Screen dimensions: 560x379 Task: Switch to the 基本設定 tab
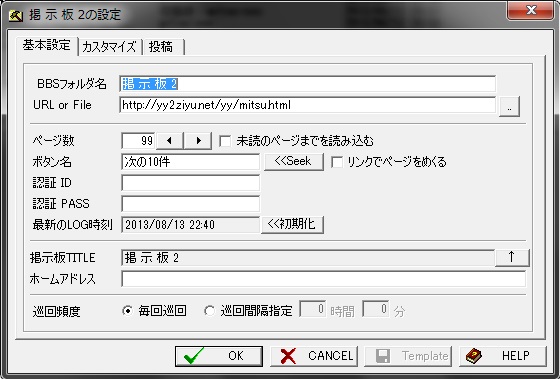pyautogui.click(x=47, y=45)
